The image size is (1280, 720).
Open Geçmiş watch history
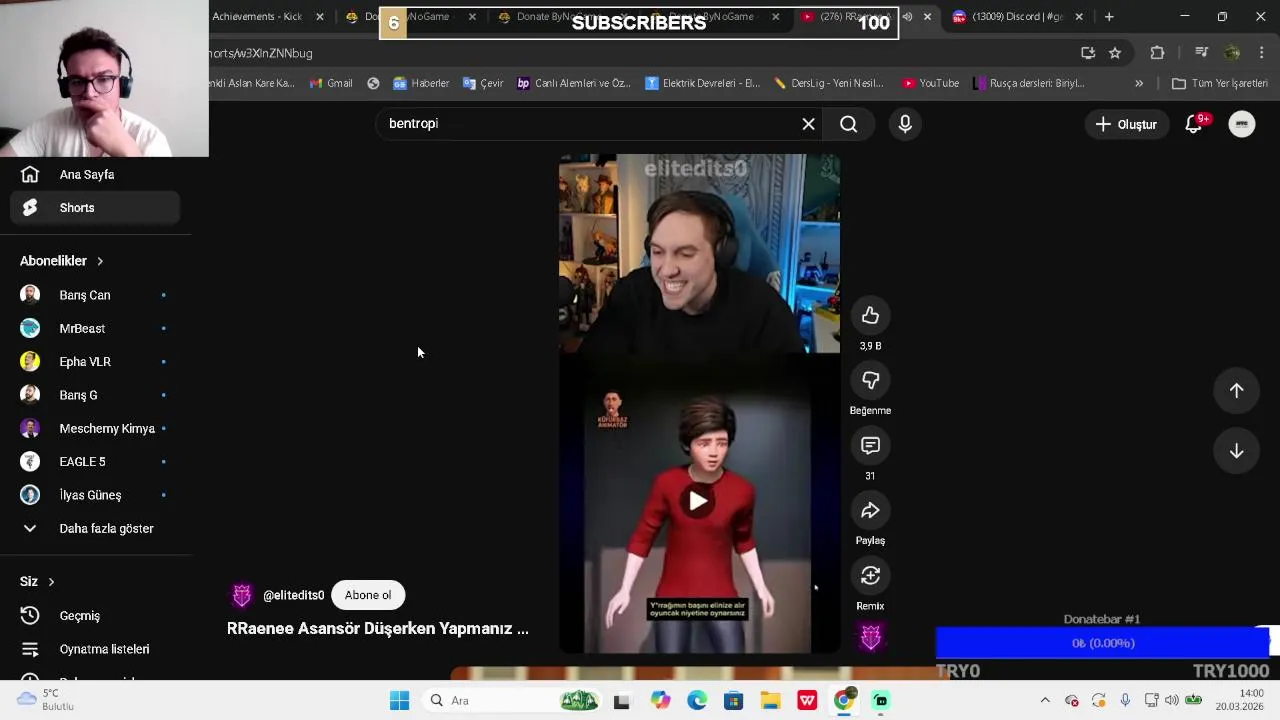(96, 616)
